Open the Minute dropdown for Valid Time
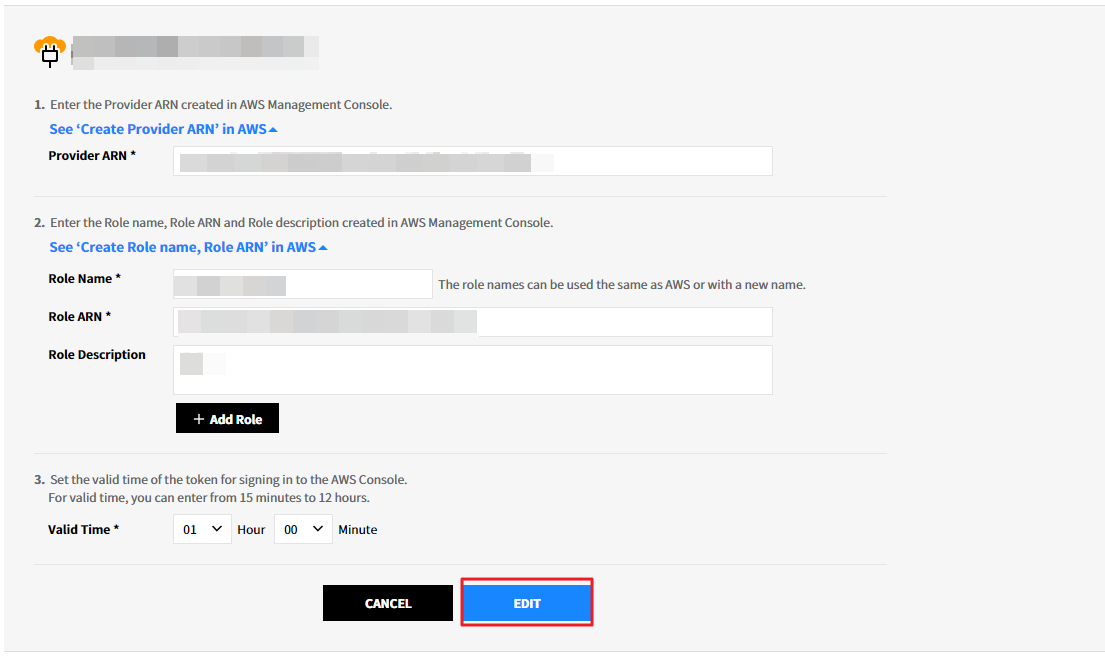The width and height of the screenshot is (1105, 659). click(x=303, y=529)
